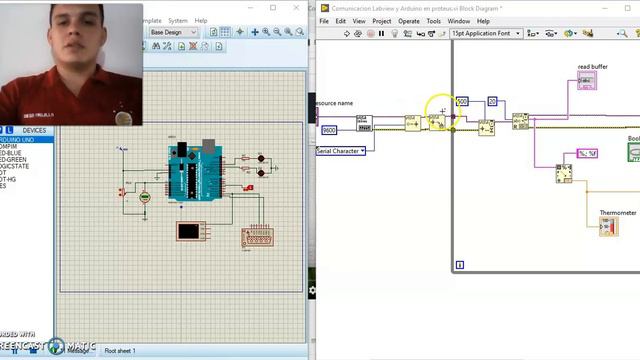Viewport: 640px width, 360px height.
Task: Open the LabVIEW Help menu
Action: coord(483,21)
